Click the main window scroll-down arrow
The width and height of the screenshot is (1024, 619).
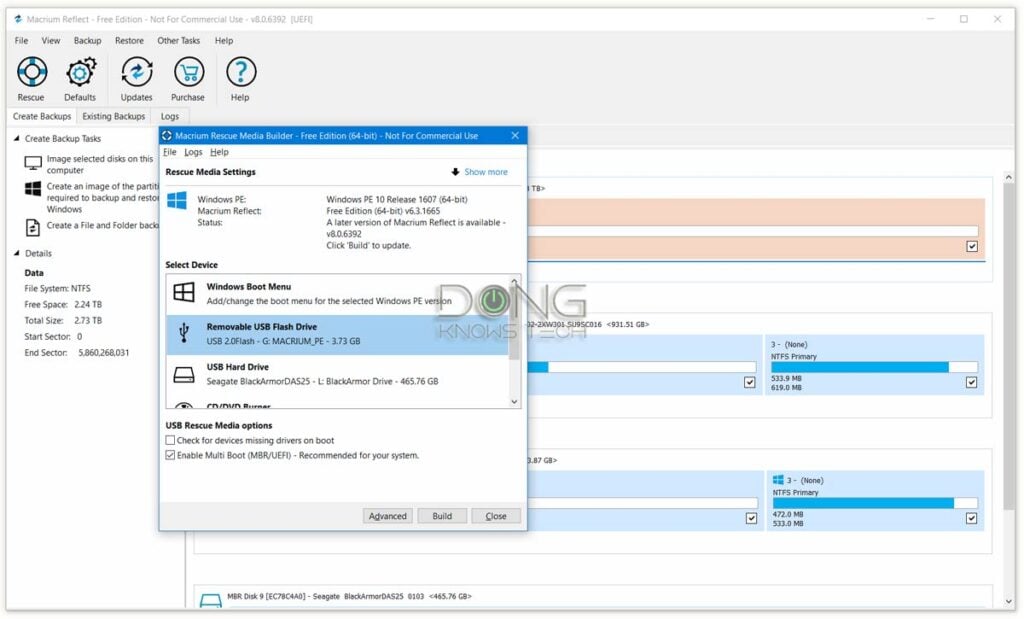click(x=1008, y=601)
